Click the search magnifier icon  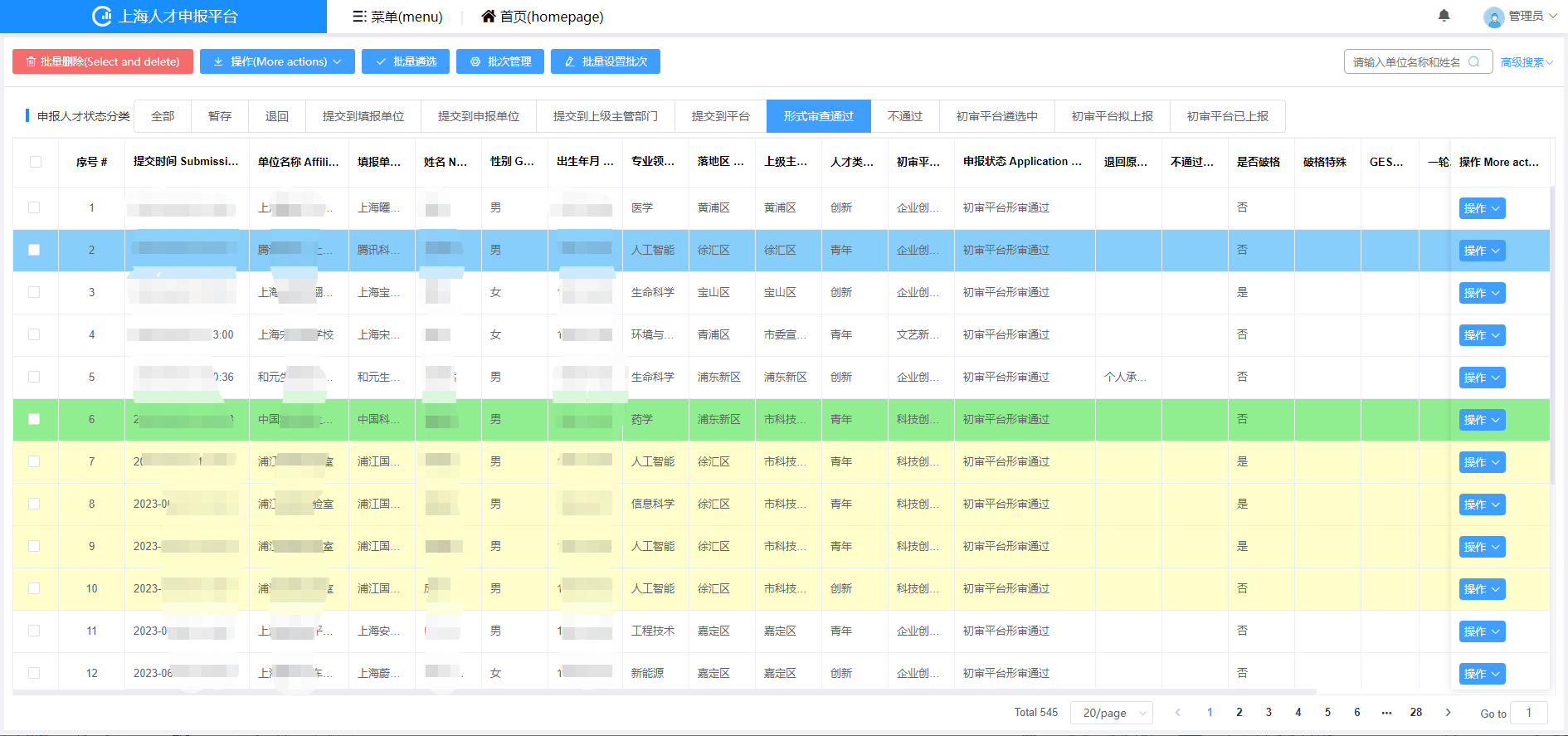tap(1474, 61)
